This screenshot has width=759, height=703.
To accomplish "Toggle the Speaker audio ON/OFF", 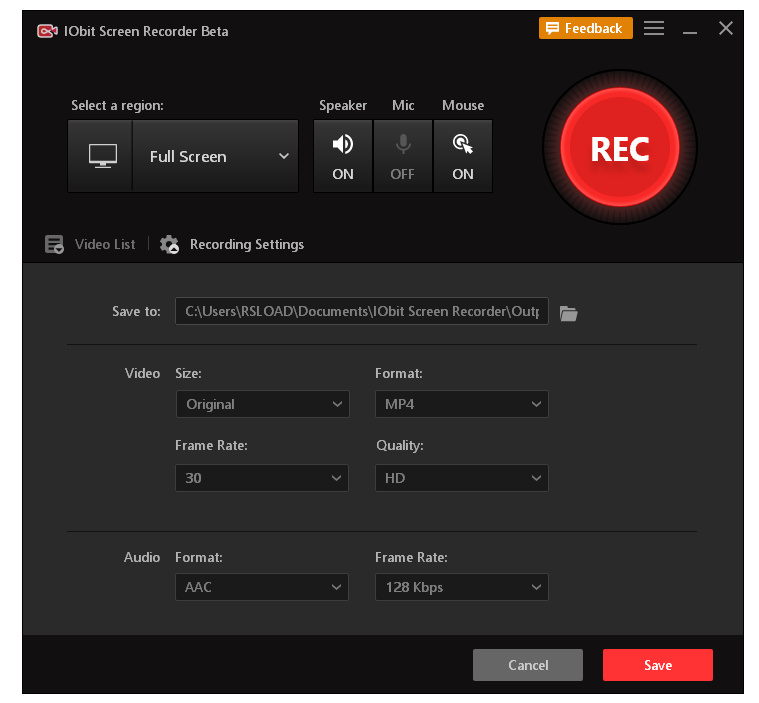I will pyautogui.click(x=343, y=156).
